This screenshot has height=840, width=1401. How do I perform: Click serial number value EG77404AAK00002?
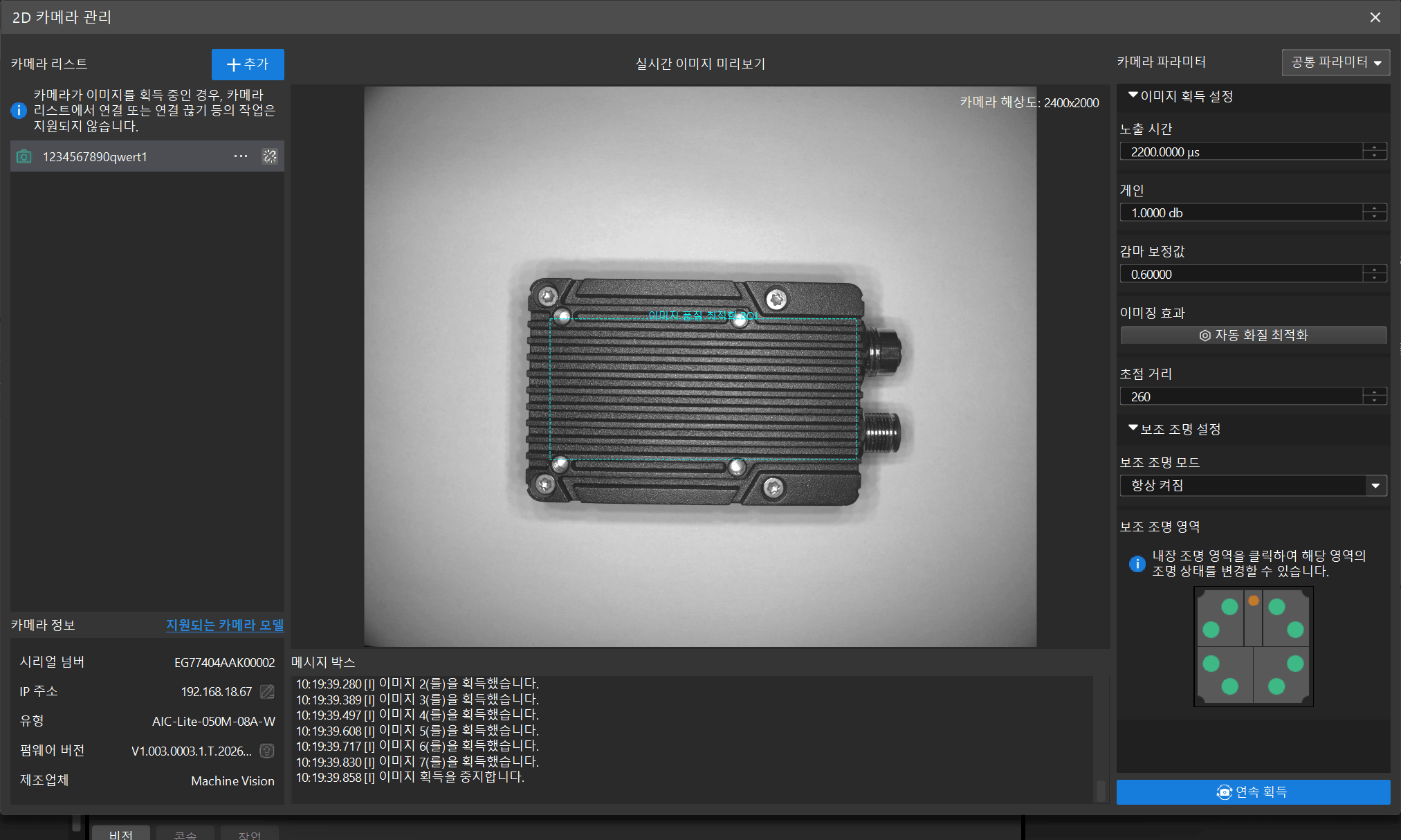coord(225,663)
